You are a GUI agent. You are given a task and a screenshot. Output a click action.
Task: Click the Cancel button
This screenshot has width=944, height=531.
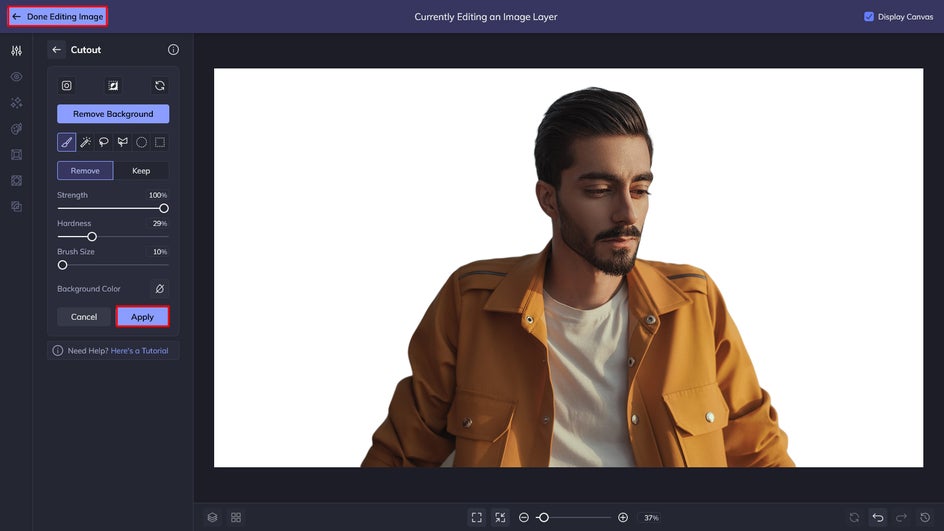[84, 317]
